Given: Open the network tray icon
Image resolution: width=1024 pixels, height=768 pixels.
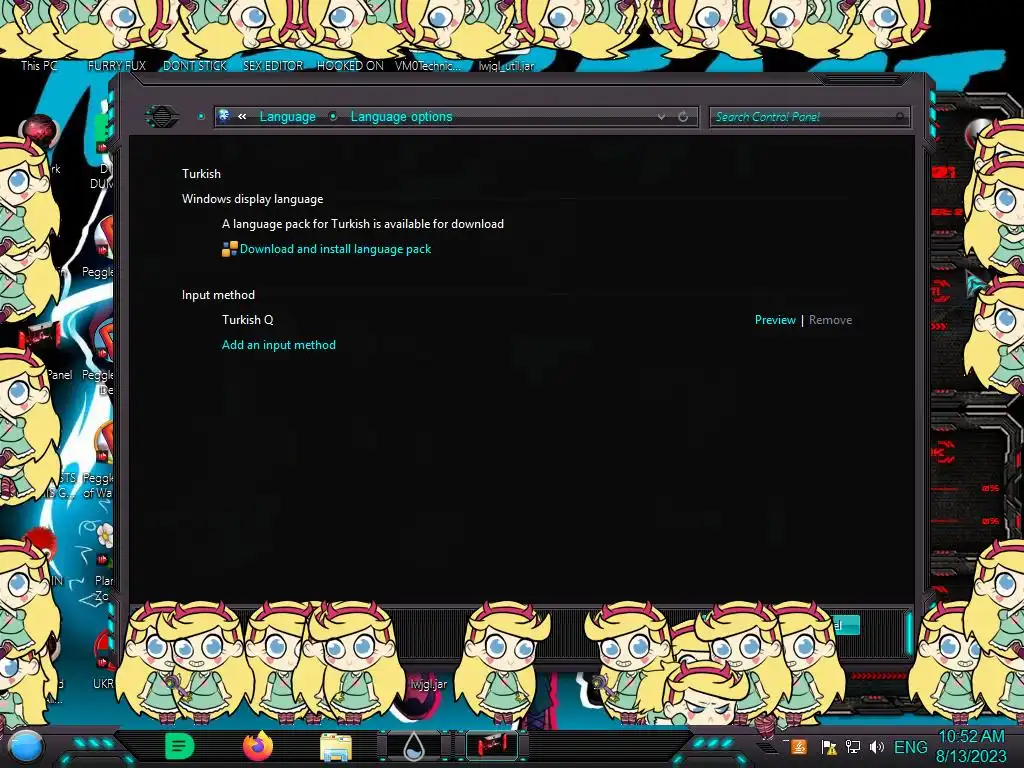Looking at the screenshot, I should [852, 747].
